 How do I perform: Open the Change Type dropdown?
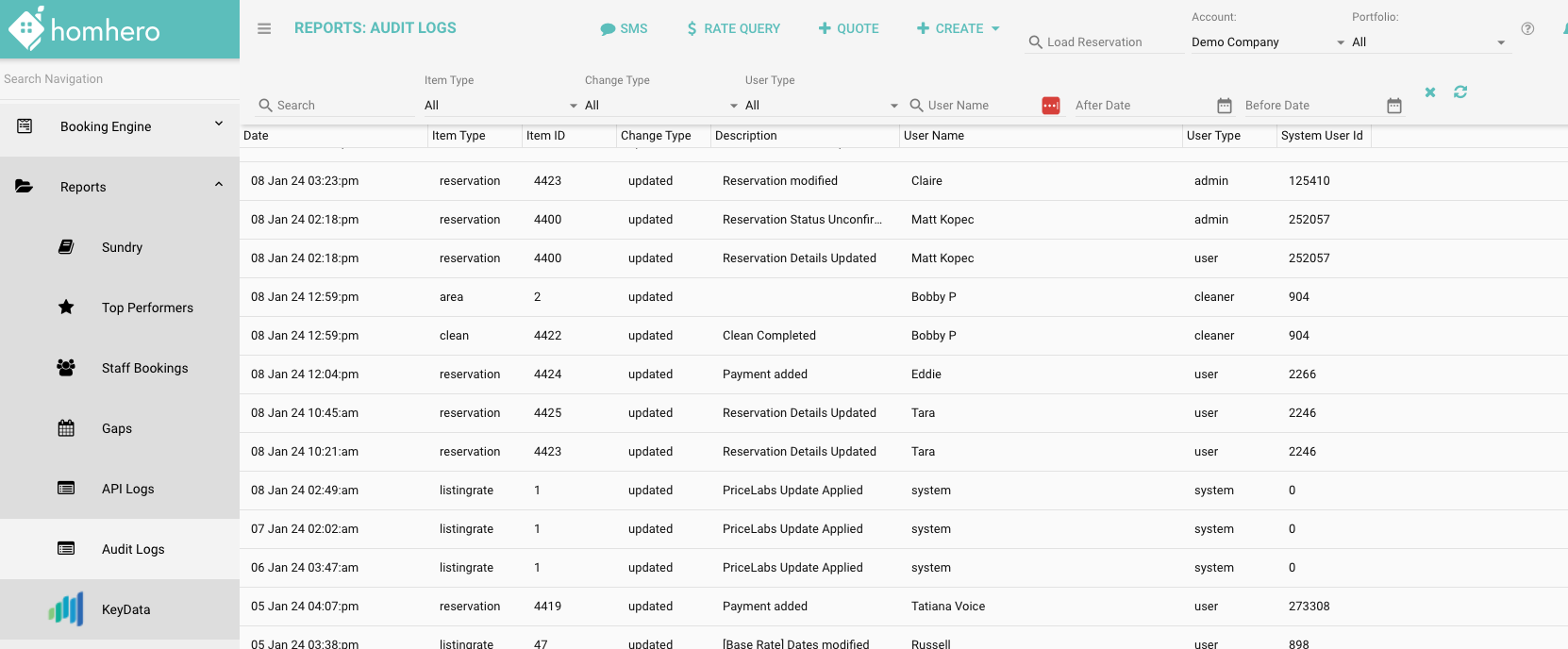point(660,106)
